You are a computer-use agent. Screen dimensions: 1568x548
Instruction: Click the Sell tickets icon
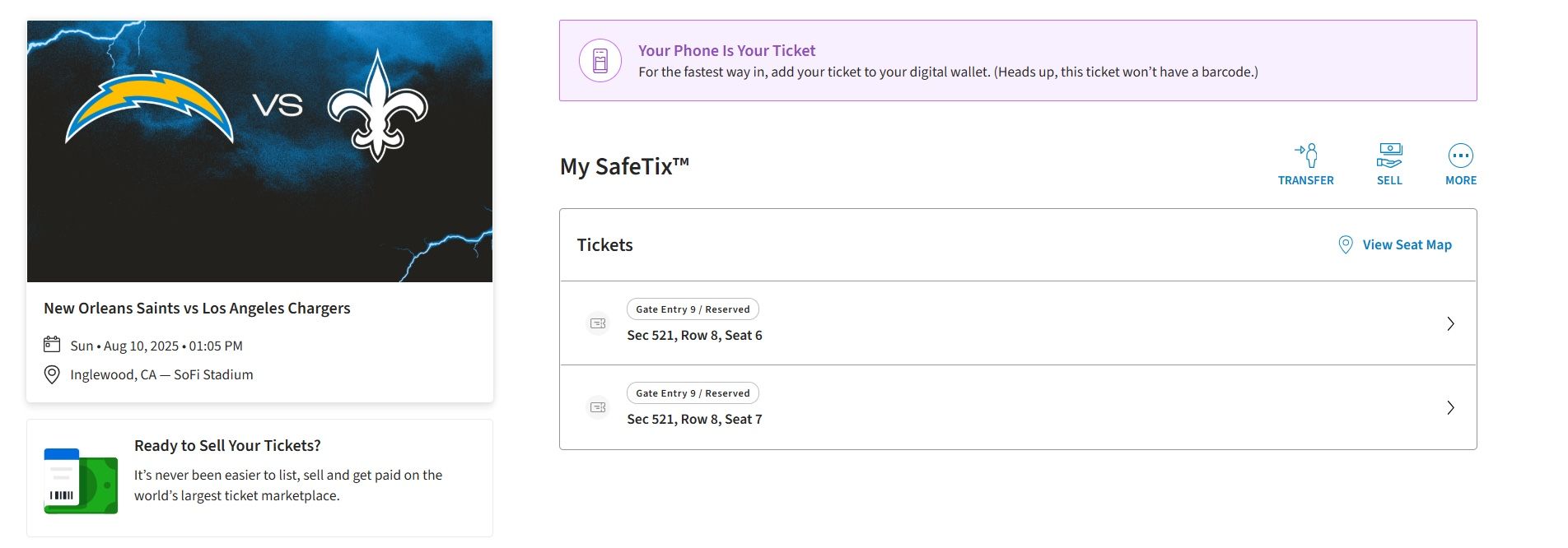click(1388, 156)
